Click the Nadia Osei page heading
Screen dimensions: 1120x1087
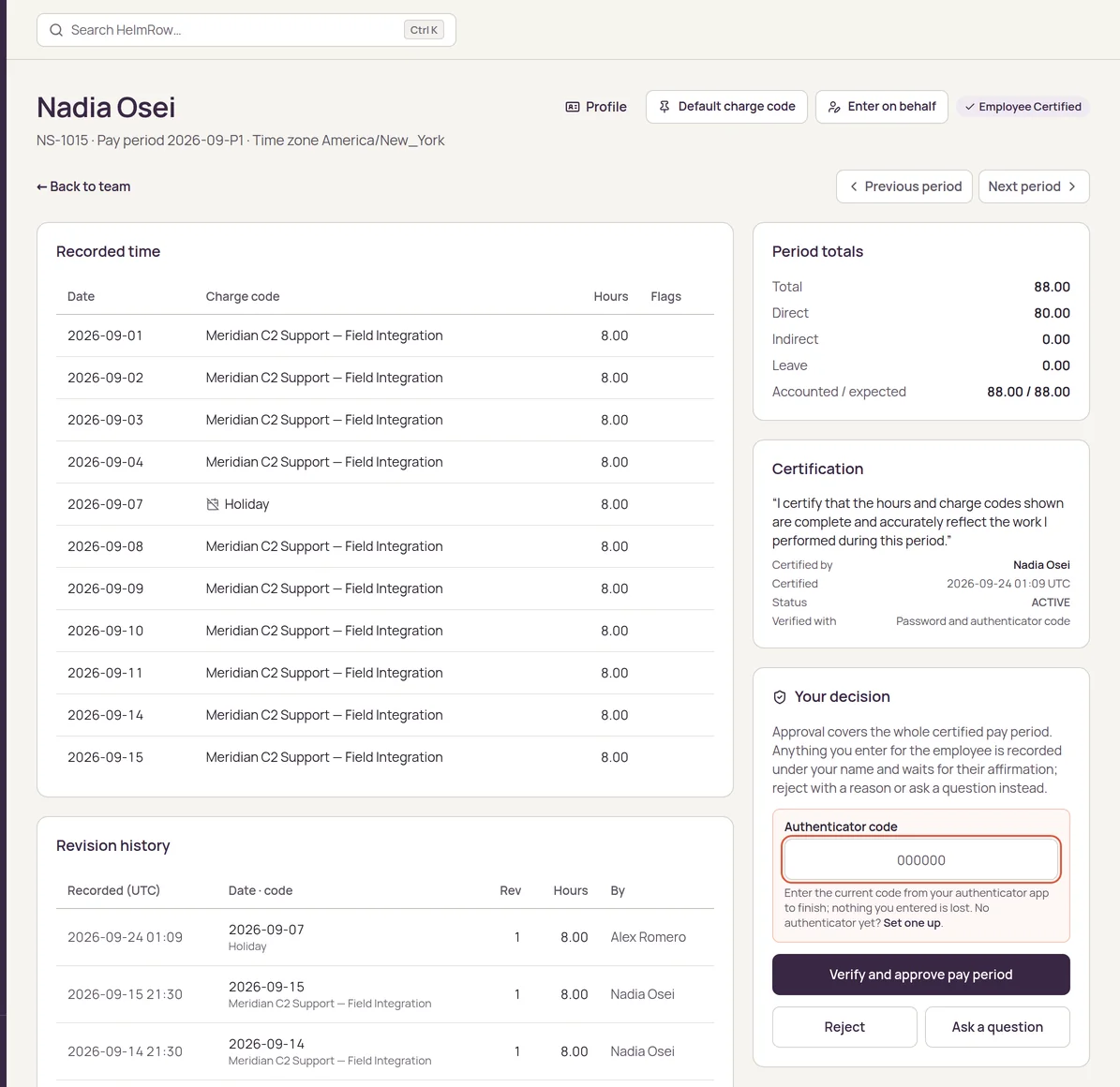click(106, 107)
